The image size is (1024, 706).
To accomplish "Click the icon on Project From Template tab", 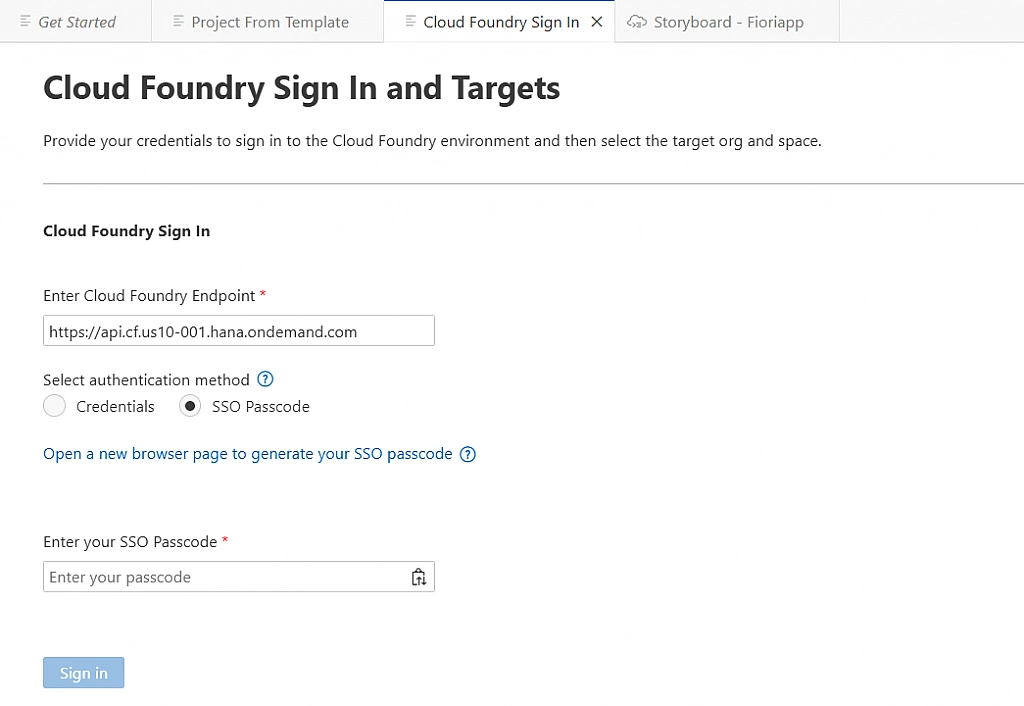I will point(179,22).
